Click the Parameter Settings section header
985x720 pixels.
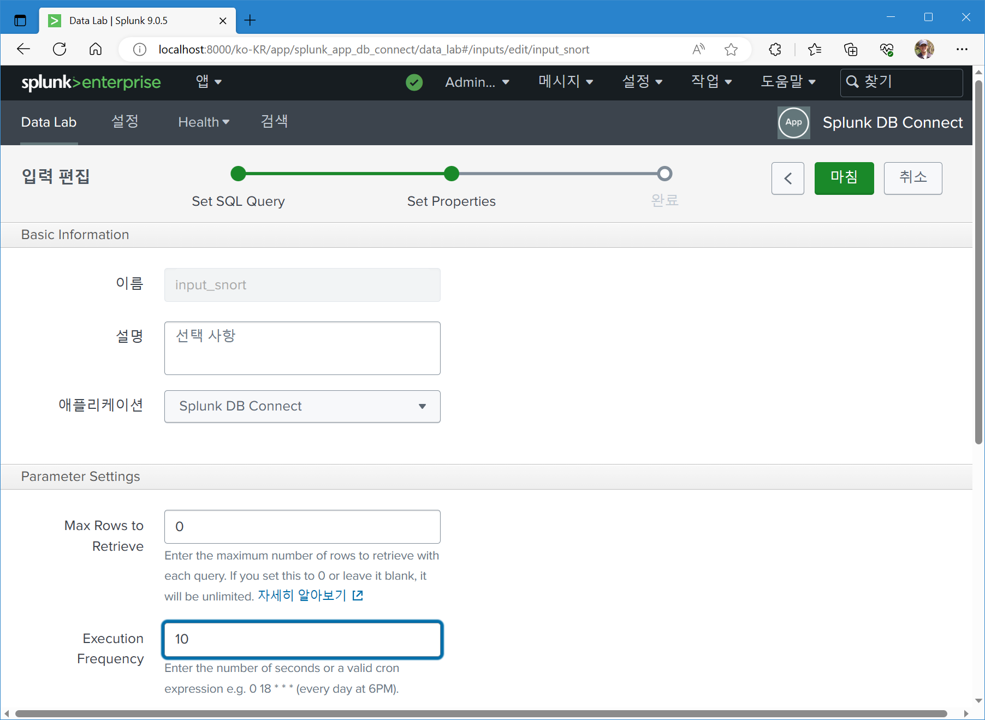[80, 476]
